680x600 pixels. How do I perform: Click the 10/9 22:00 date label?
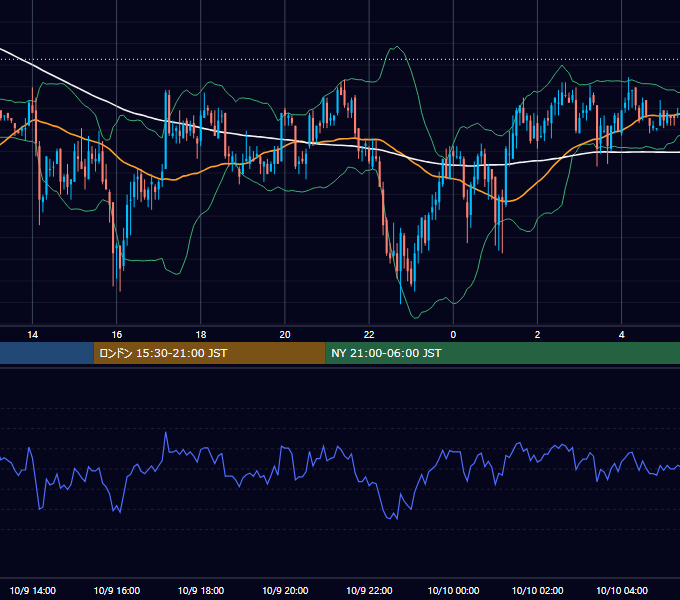pyautogui.click(x=369, y=590)
